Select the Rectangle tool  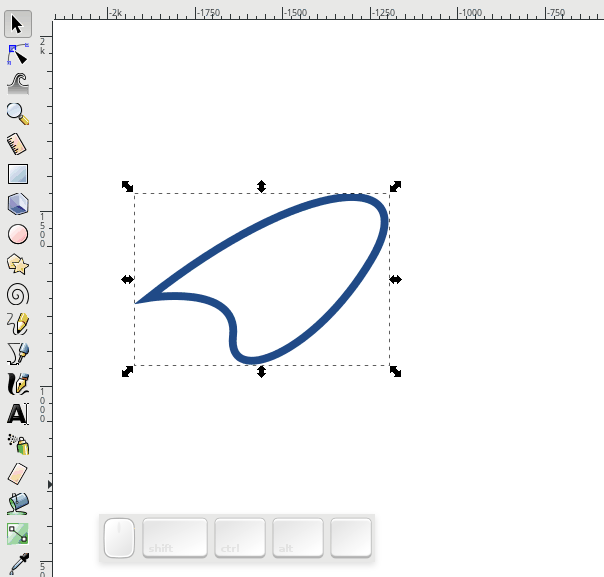(x=18, y=174)
